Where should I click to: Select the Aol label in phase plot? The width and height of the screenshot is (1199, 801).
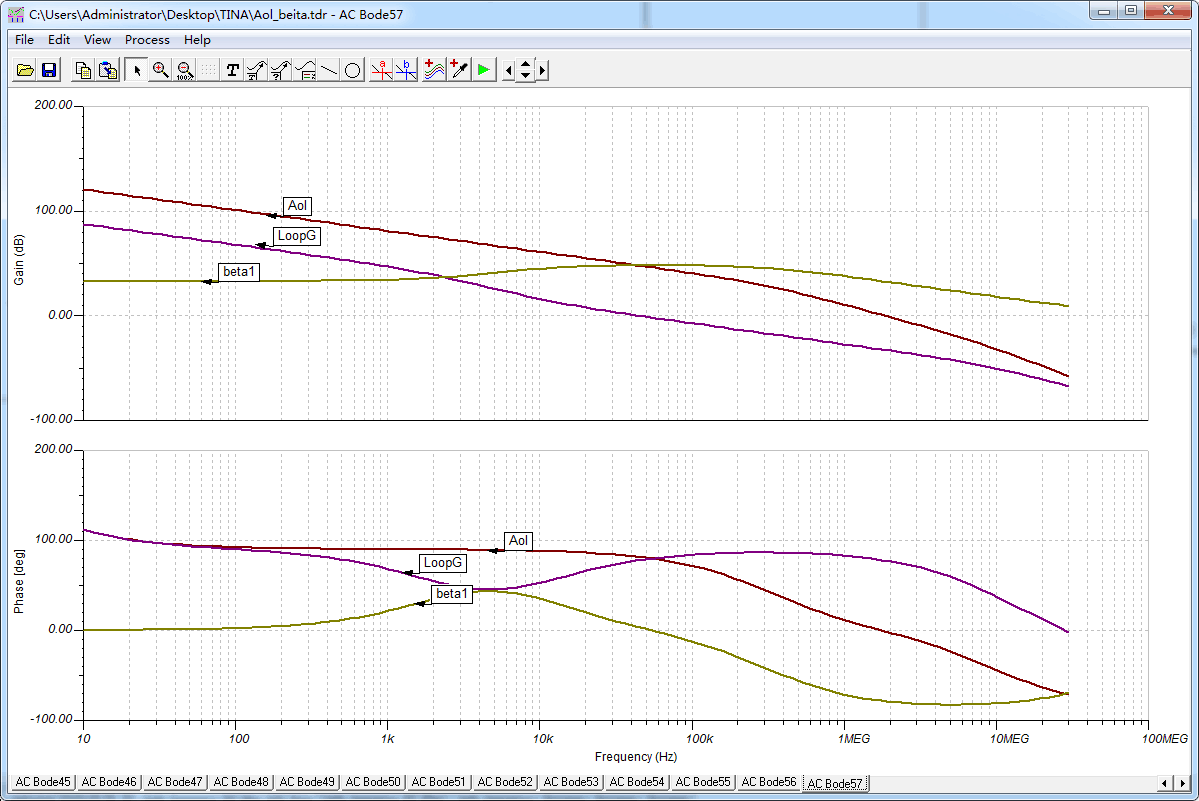click(518, 541)
